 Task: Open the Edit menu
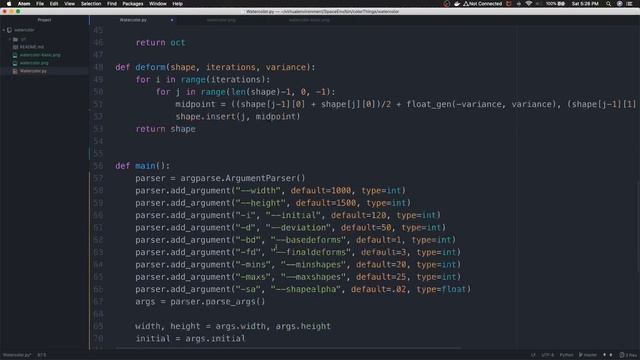(54, 4)
